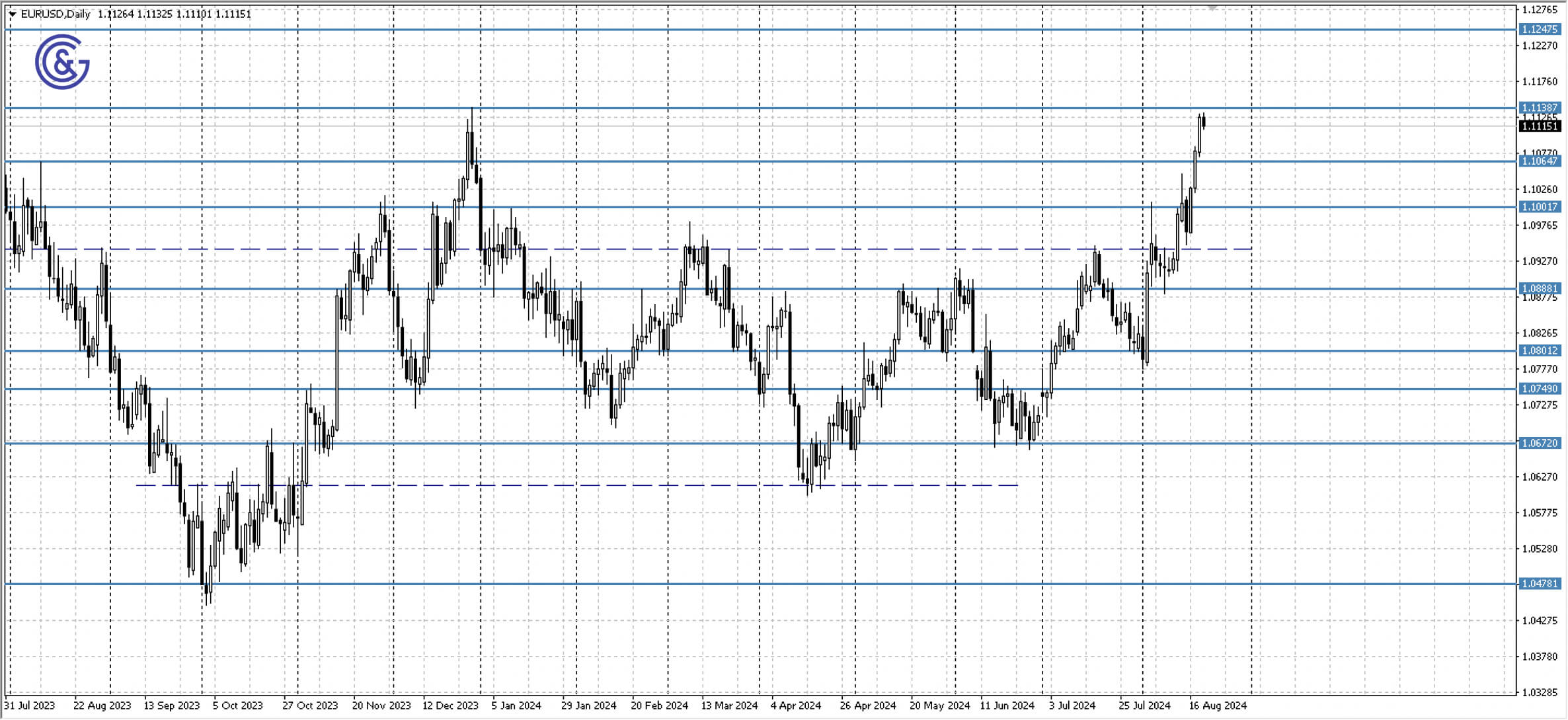The width and height of the screenshot is (1568, 720).
Task: Click the 31 Jul 2023 date label
Action: coord(30,705)
